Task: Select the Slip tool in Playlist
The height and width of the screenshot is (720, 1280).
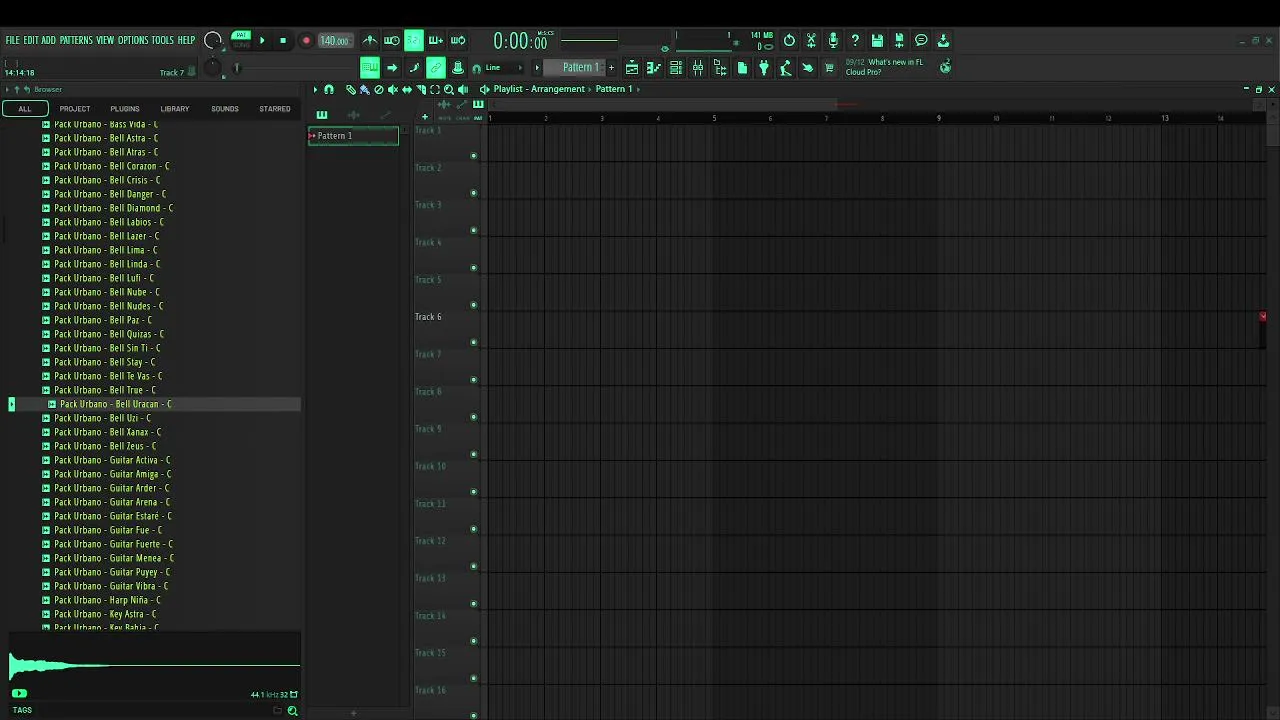Action: click(406, 89)
